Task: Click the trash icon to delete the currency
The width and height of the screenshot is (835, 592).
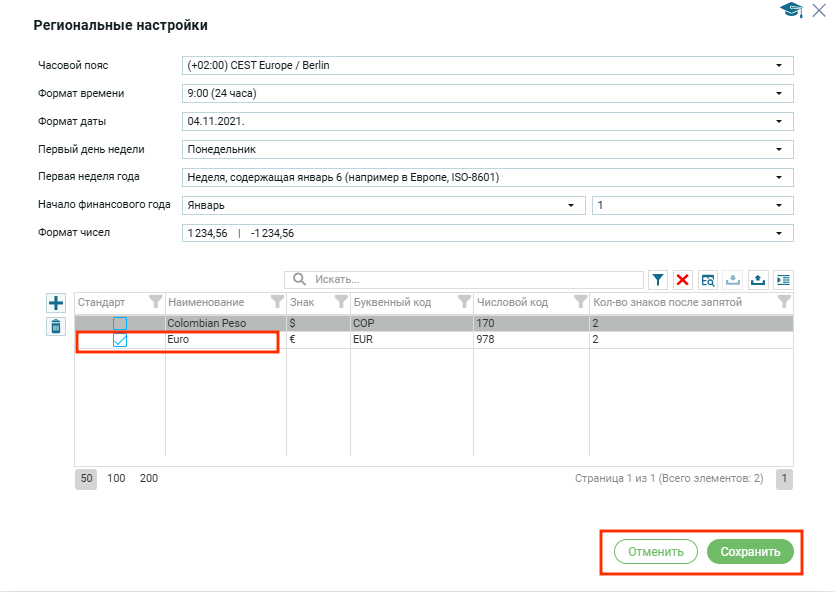Action: click(56, 326)
